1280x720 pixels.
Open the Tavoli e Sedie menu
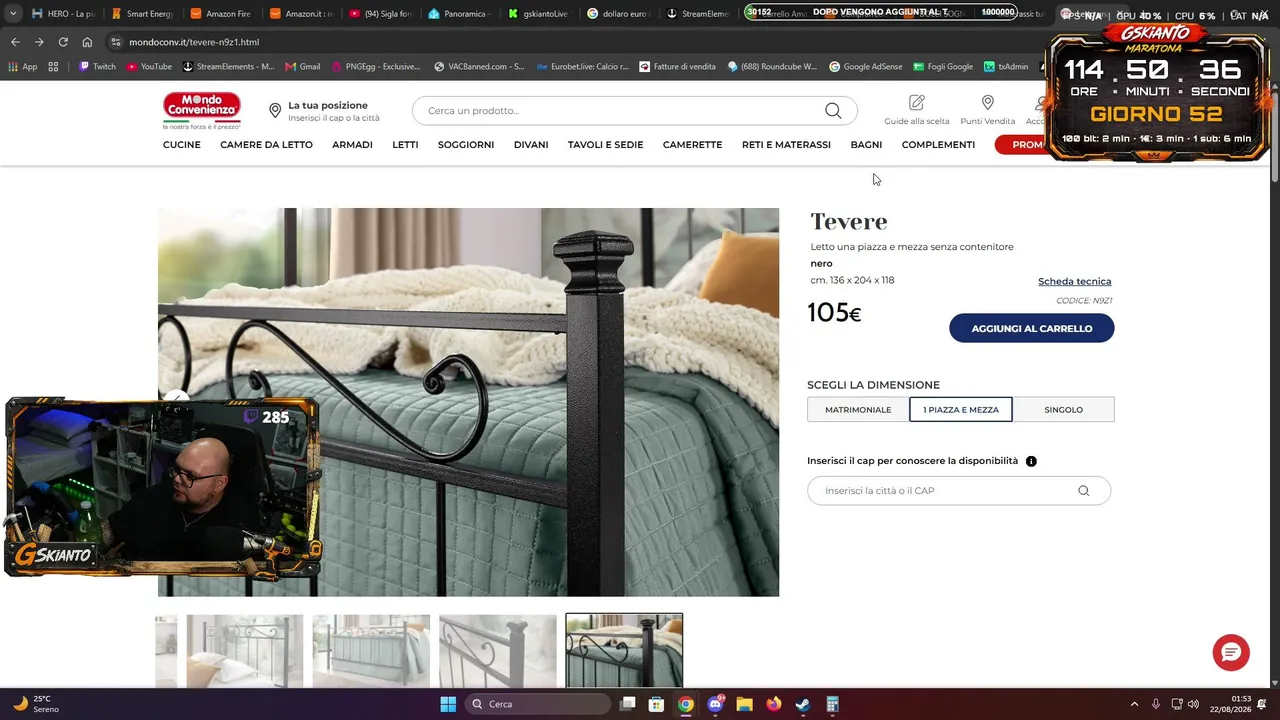pos(605,145)
